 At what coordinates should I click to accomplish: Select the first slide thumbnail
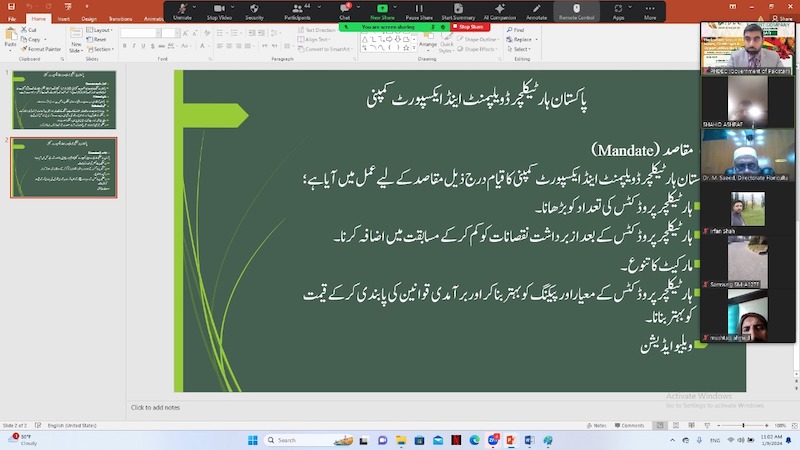pos(64,99)
